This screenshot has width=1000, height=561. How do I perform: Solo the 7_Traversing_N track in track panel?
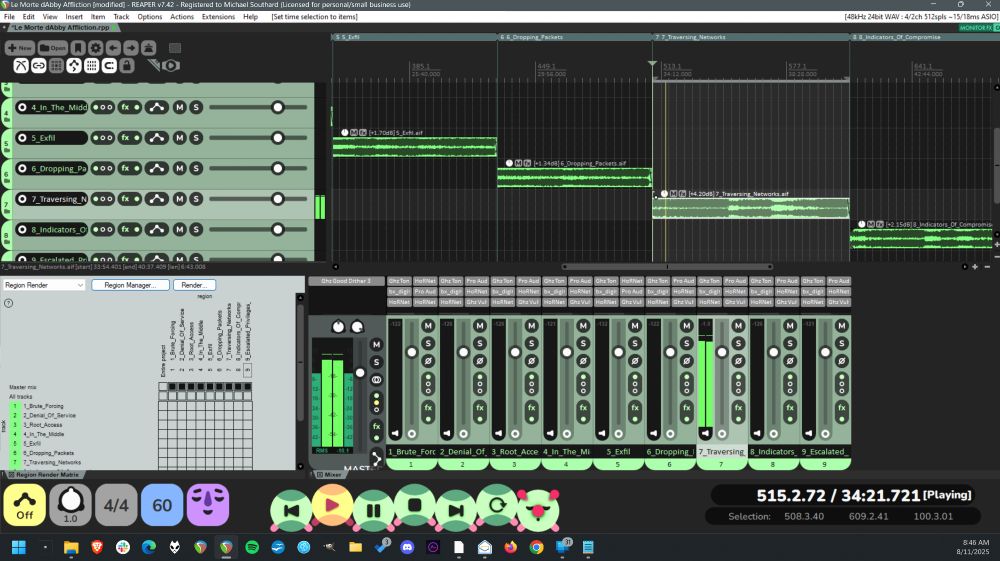(196, 199)
